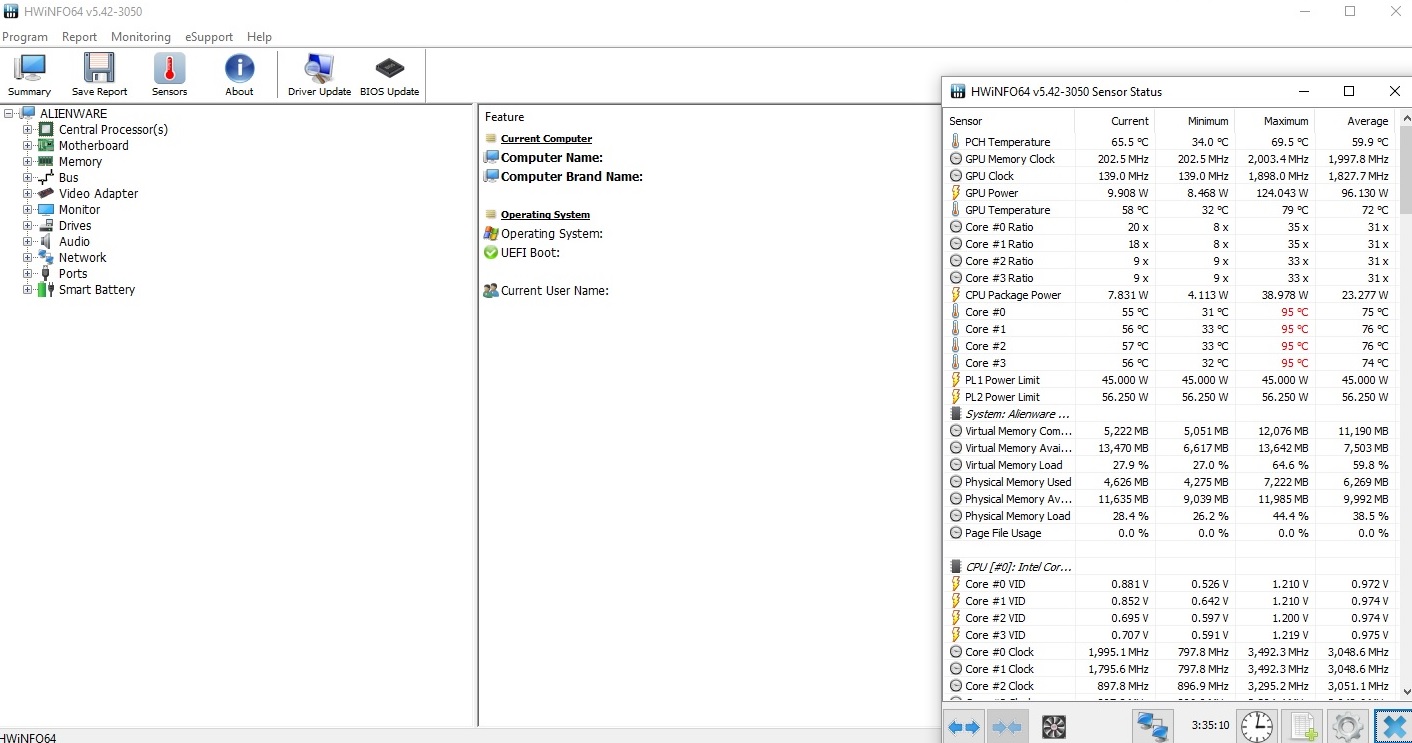Click the Smart Battery icon in tree

tap(46, 289)
